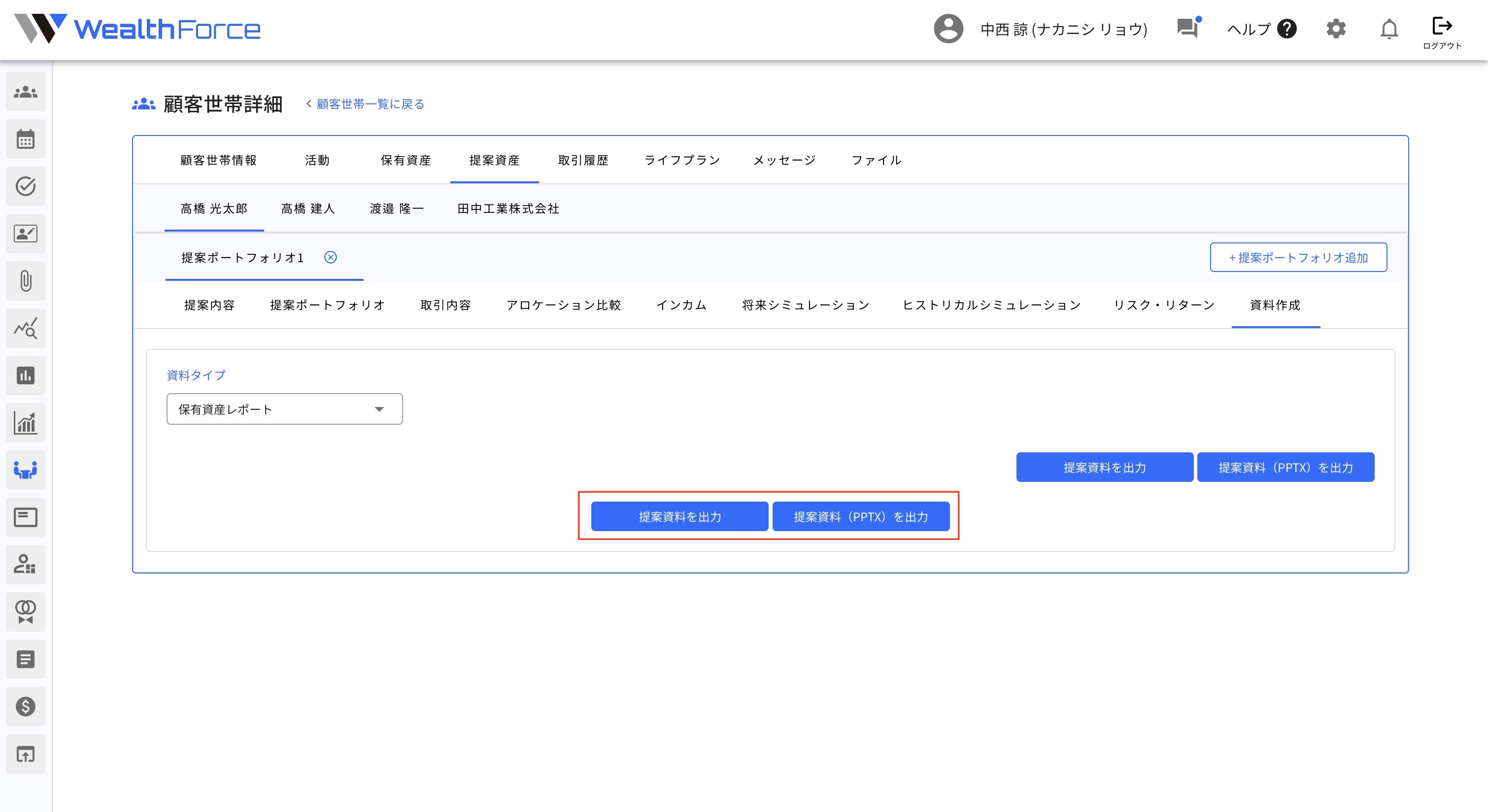Click the logout icon

point(1442,33)
